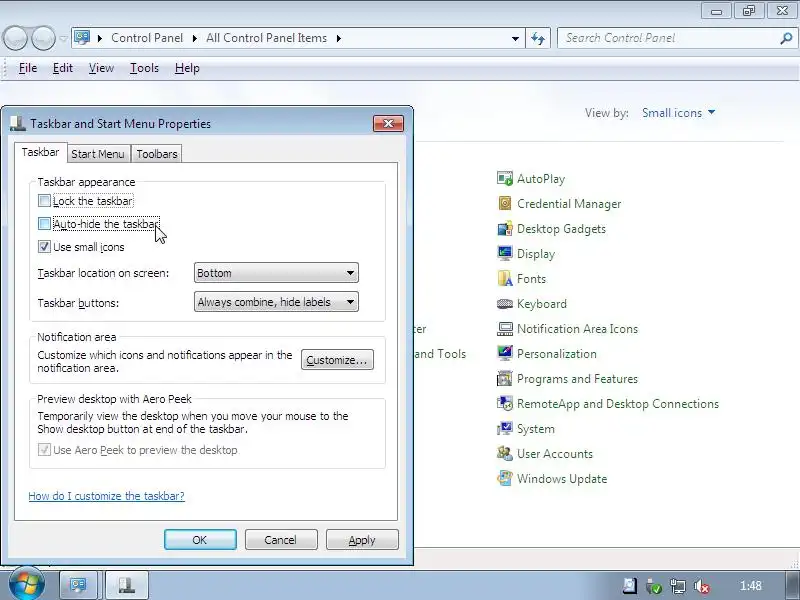Click the Customize... button

337,360
